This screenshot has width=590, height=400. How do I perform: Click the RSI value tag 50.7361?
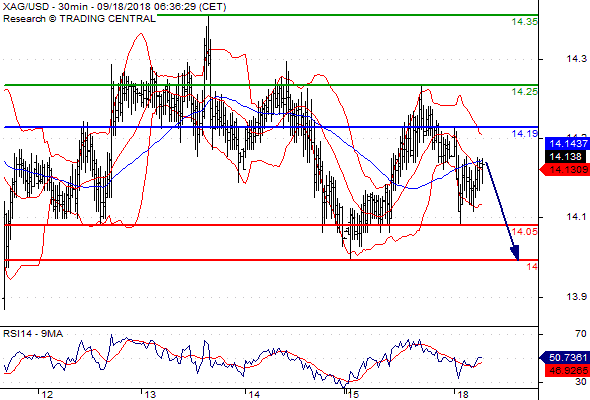565,357
